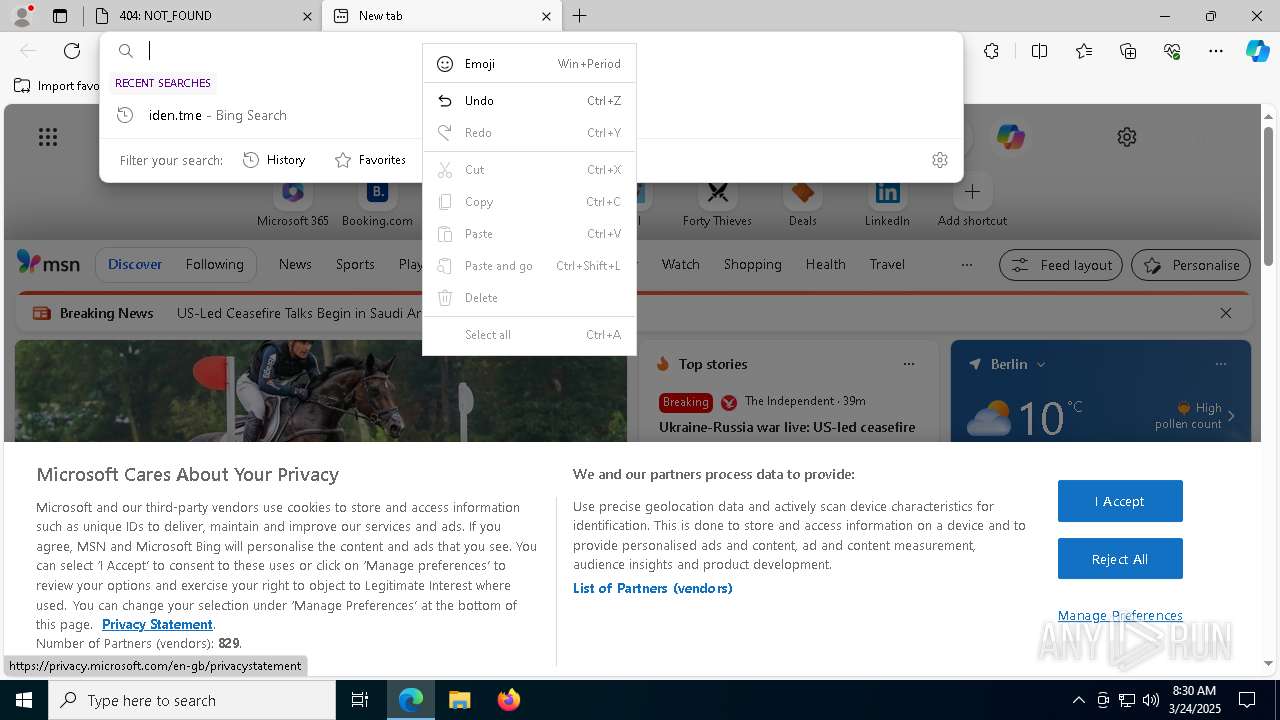Open the News tab on MSN
Viewport: 1280px width, 720px height.
(295, 265)
